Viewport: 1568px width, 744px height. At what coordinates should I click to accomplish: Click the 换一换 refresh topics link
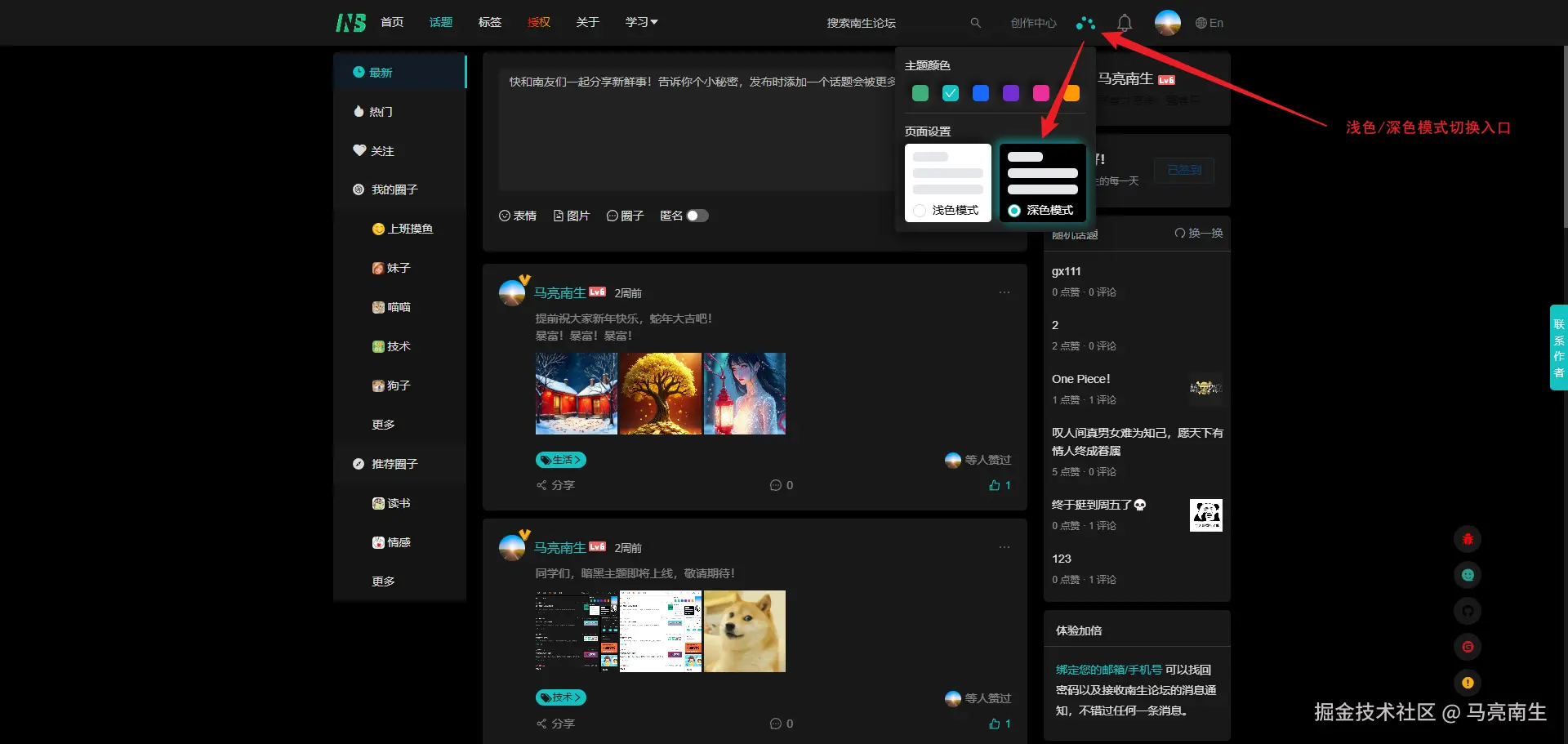1198,233
